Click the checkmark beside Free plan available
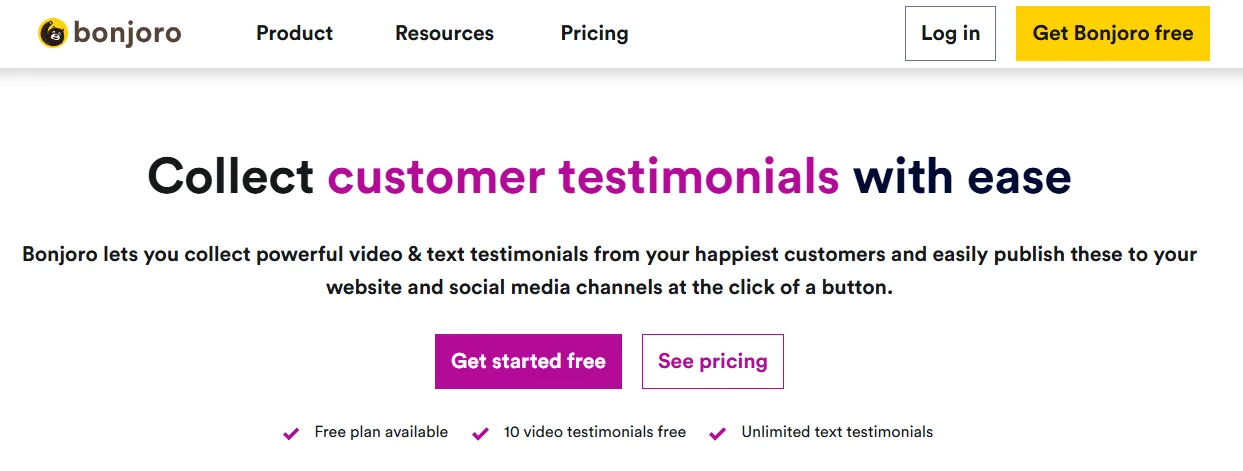1243x471 pixels. (291, 433)
